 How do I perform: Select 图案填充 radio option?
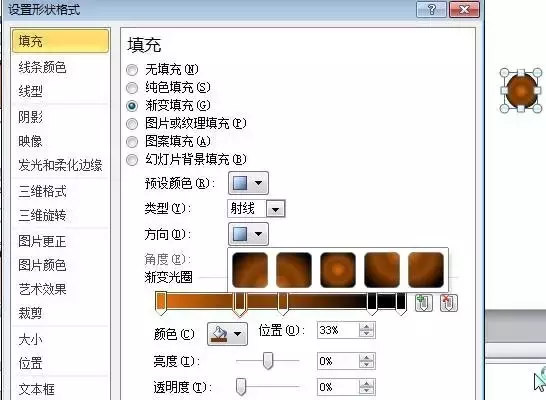point(132,142)
